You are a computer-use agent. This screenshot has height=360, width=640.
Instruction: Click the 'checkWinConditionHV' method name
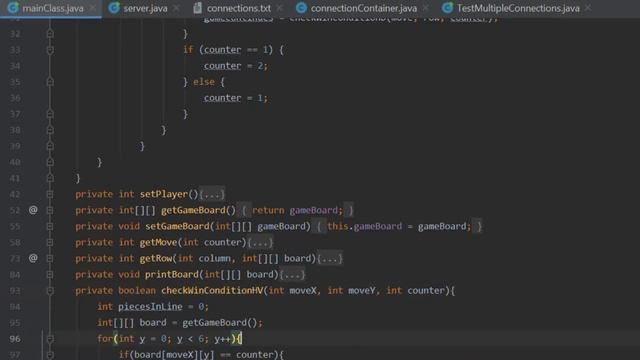[212, 291]
